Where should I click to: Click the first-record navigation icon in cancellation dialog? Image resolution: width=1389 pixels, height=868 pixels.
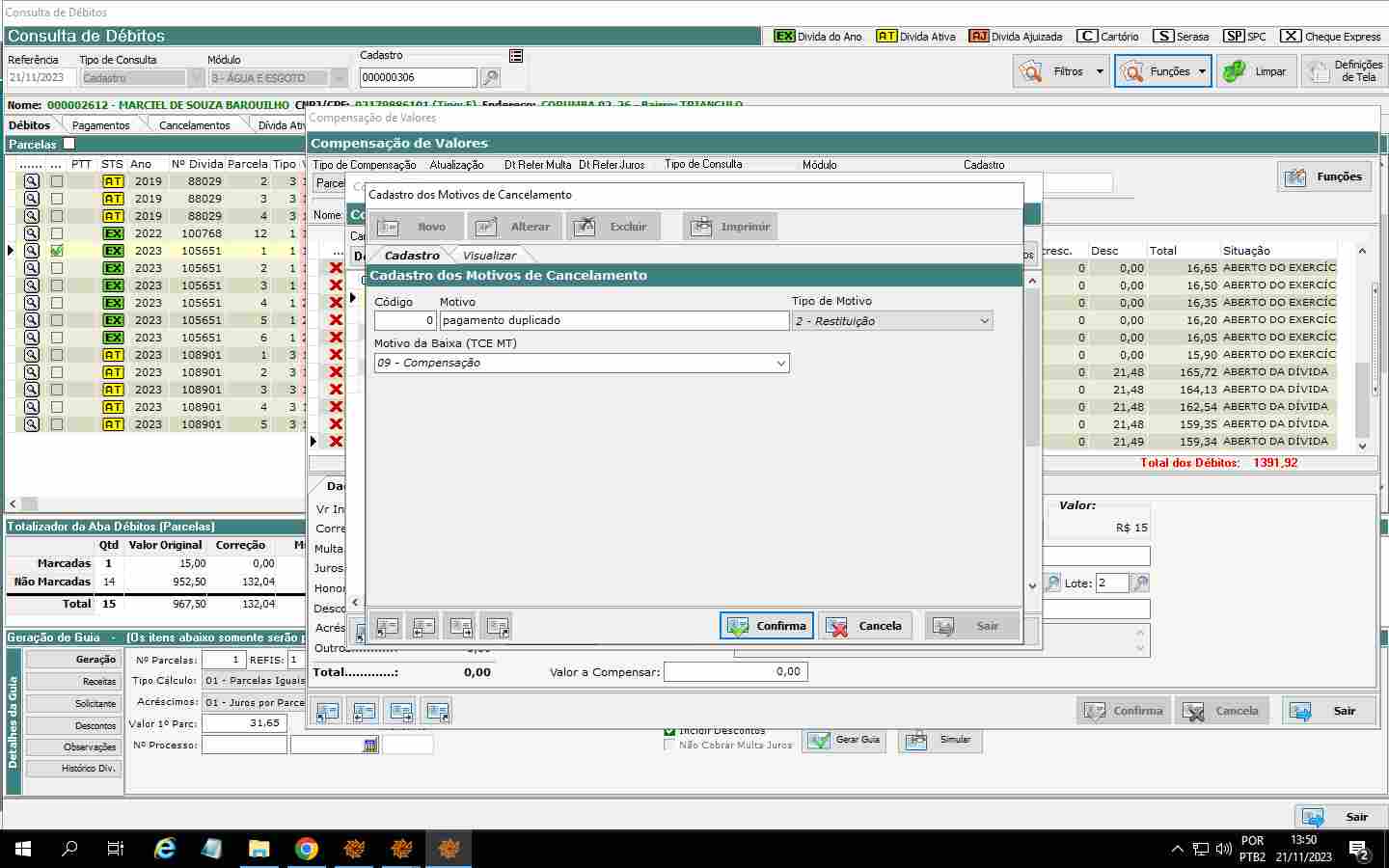pyautogui.click(x=387, y=627)
